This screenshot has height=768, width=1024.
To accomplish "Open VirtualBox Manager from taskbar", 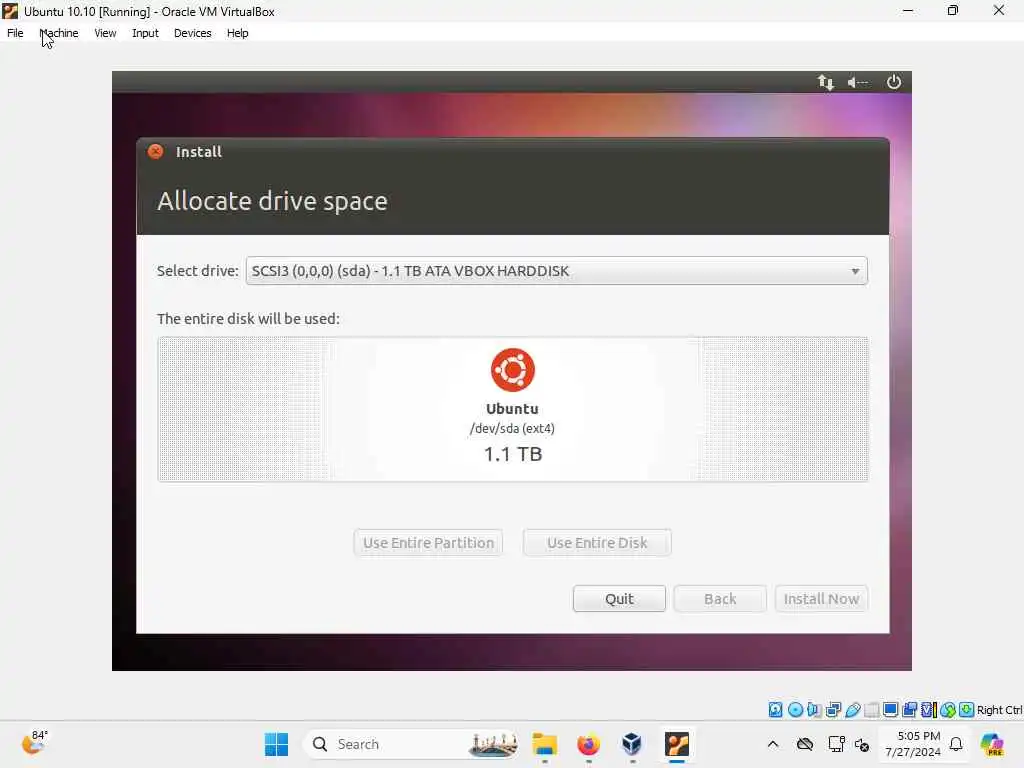I will point(632,744).
